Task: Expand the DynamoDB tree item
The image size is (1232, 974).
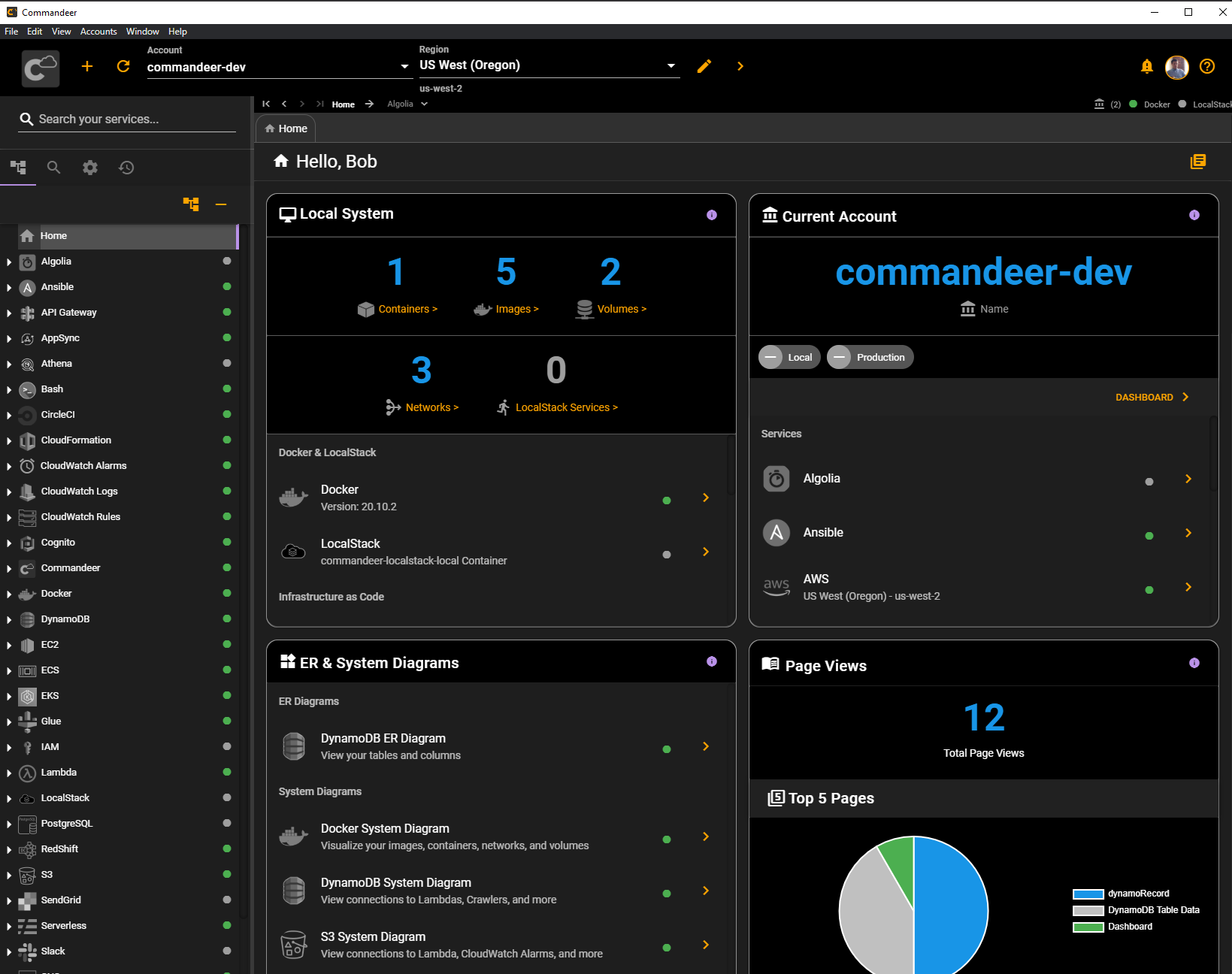Action: click(9, 620)
